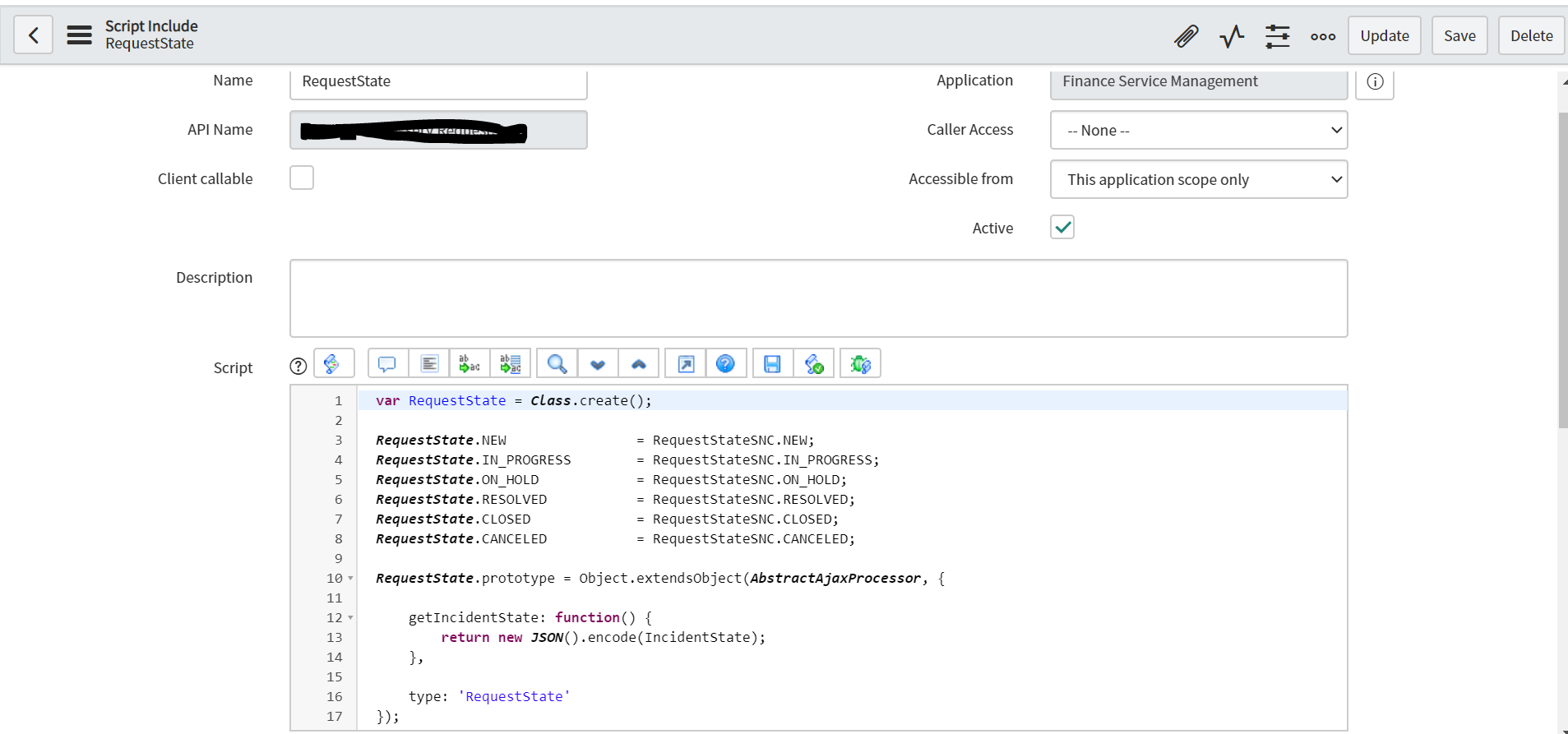This screenshot has width=1568, height=734.
Task: Click the Update button
Action: click(x=1385, y=35)
